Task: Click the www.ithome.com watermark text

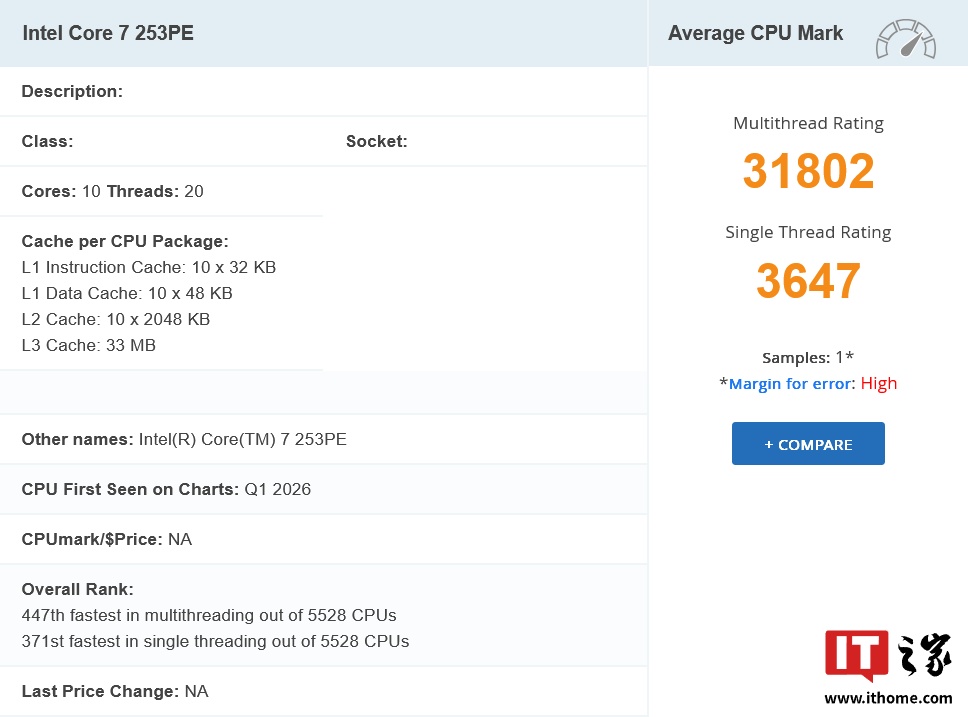Action: pyautogui.click(x=888, y=698)
